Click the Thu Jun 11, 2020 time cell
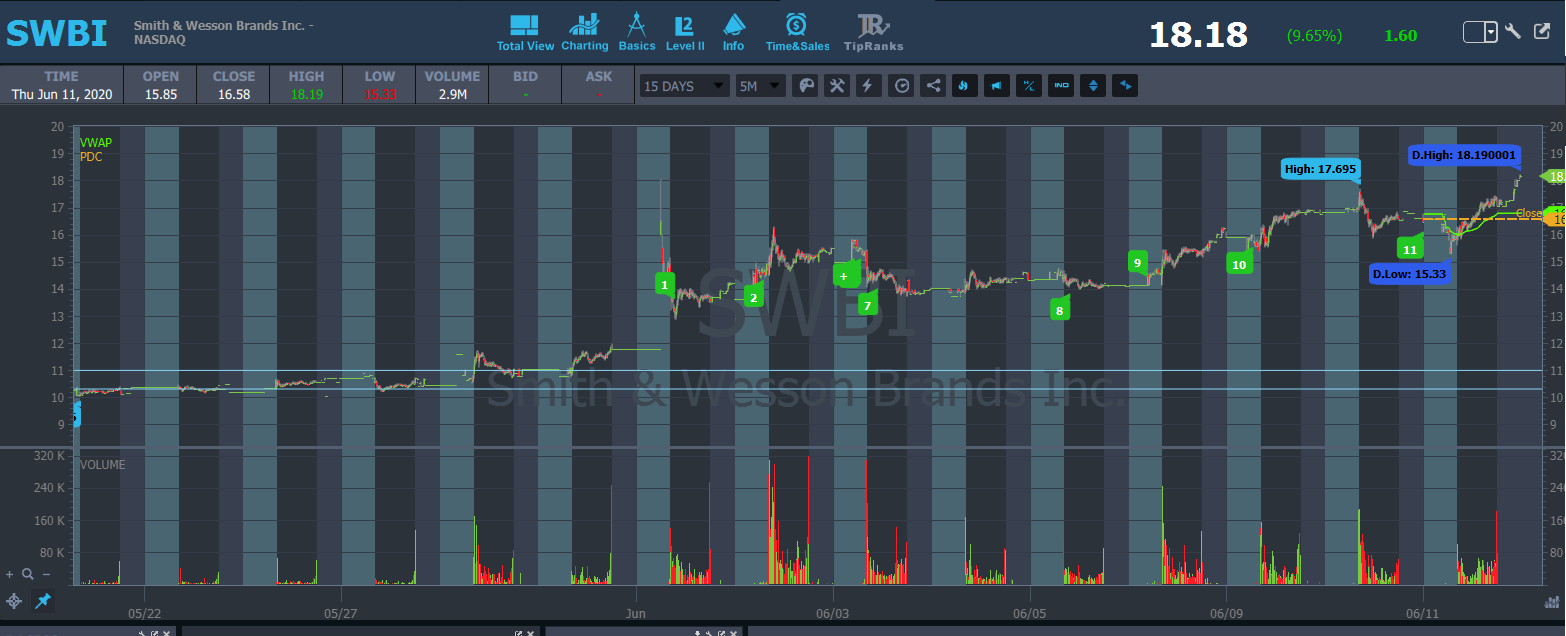Screen dimensions: 1566x636 coord(61,85)
